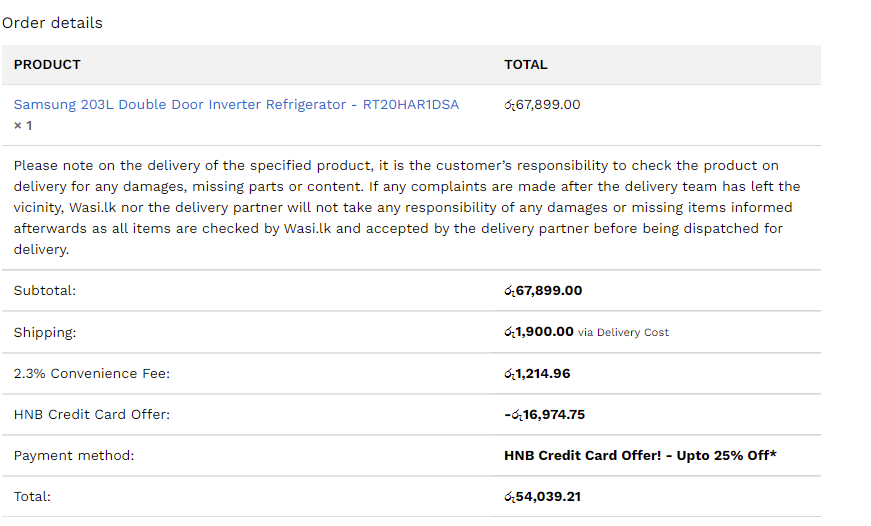
Task: Select the convenience fee value 1,214.96
Action: 537,373
